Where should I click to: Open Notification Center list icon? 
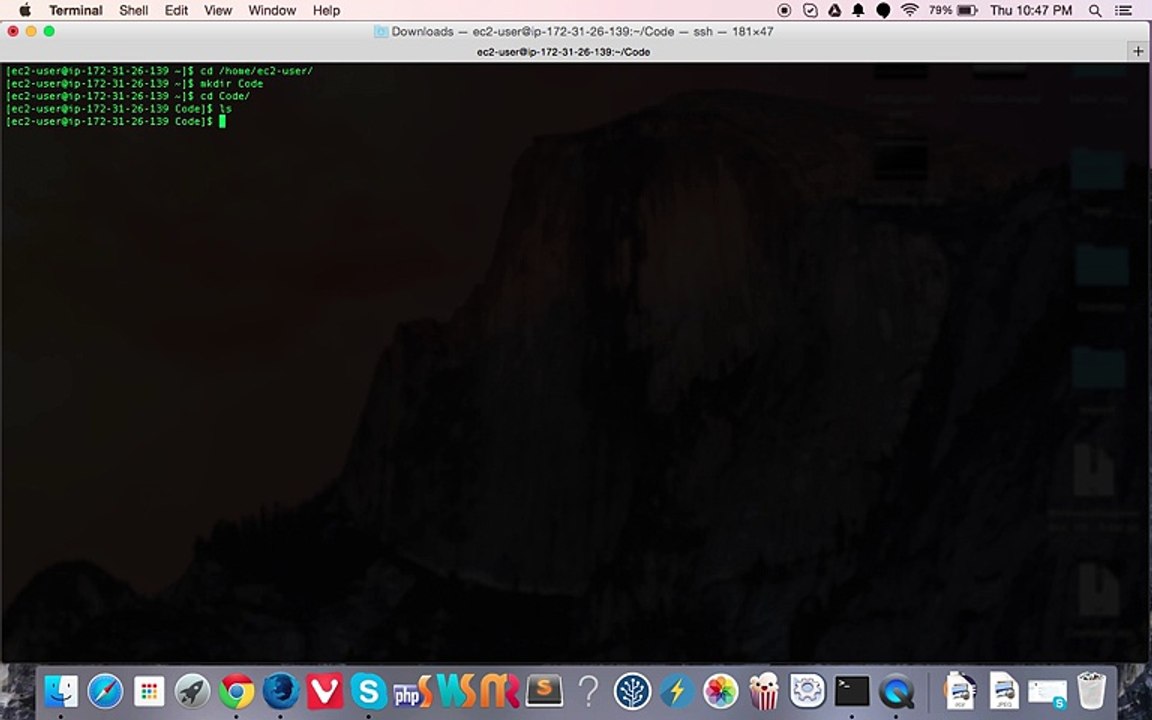coord(1123,10)
